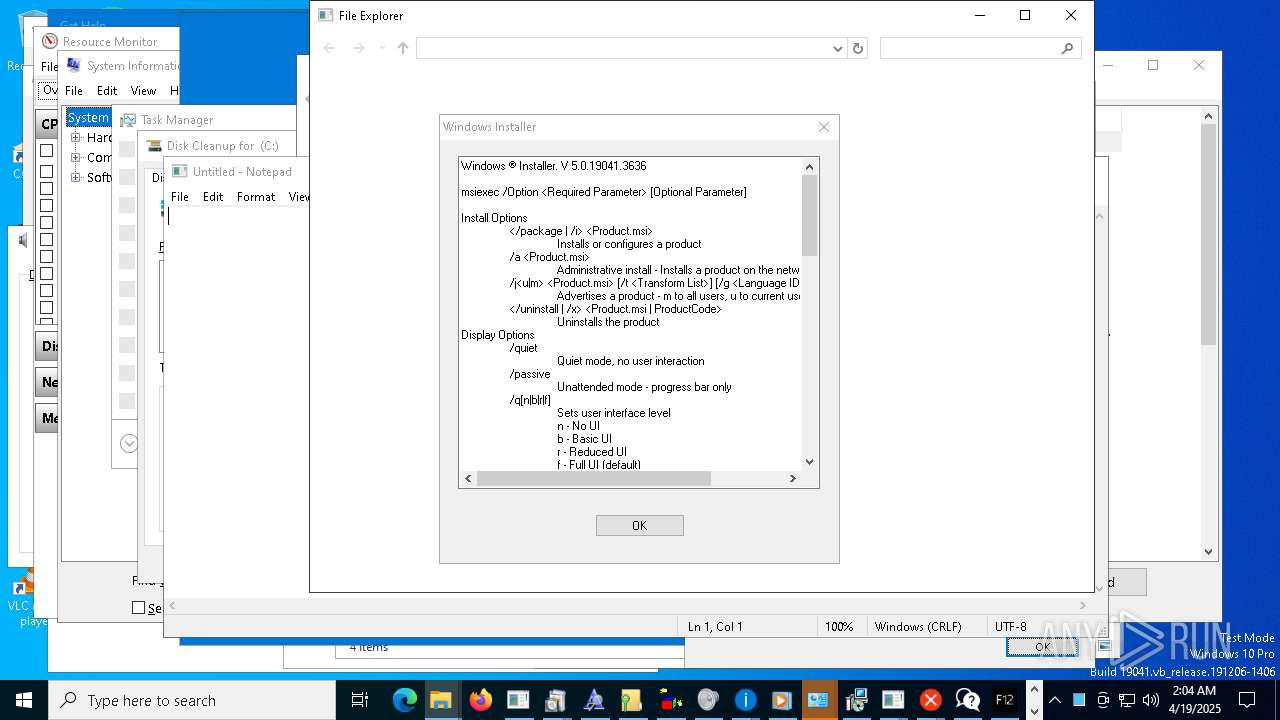Image resolution: width=1280 pixels, height=720 pixels.
Task: Open the Windows Start menu
Action: click(x=24, y=700)
